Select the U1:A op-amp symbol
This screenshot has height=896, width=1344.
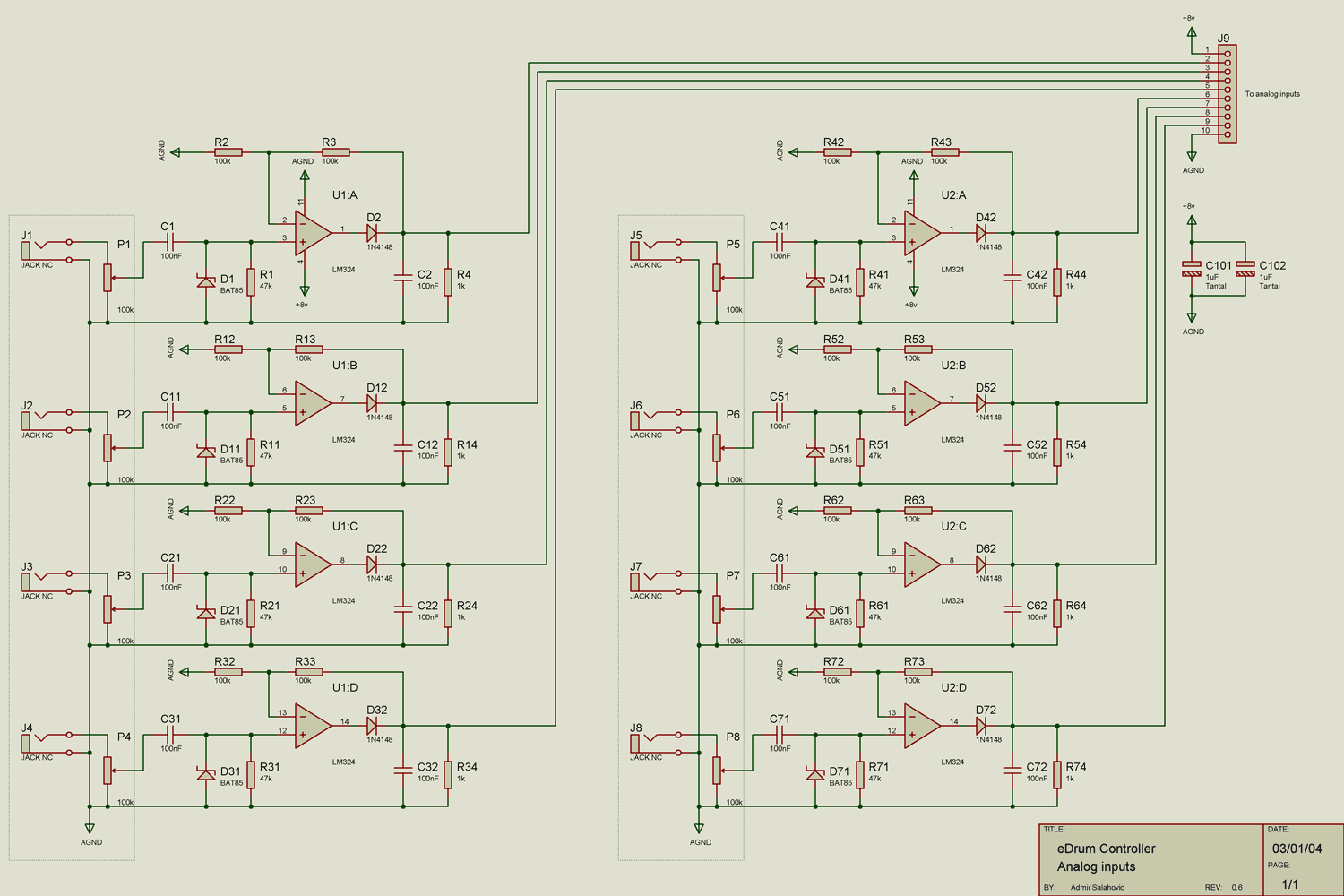[309, 233]
